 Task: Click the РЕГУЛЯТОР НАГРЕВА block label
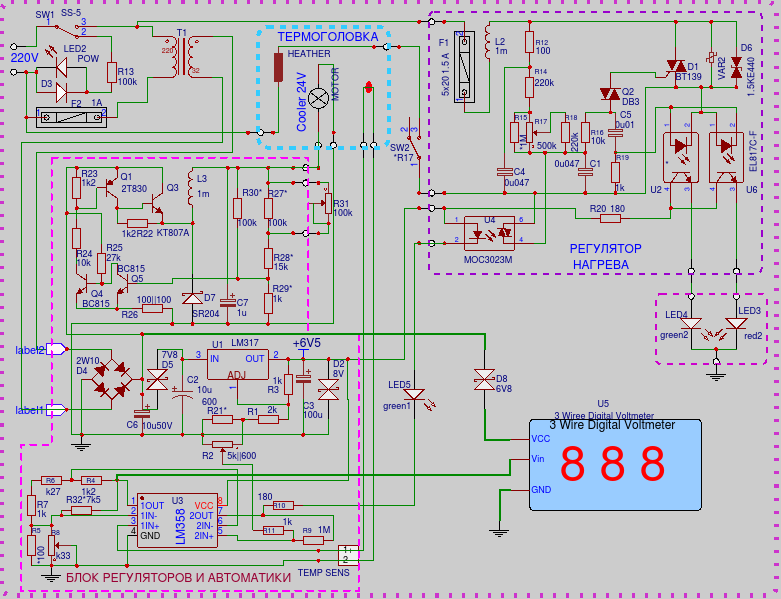point(599,257)
